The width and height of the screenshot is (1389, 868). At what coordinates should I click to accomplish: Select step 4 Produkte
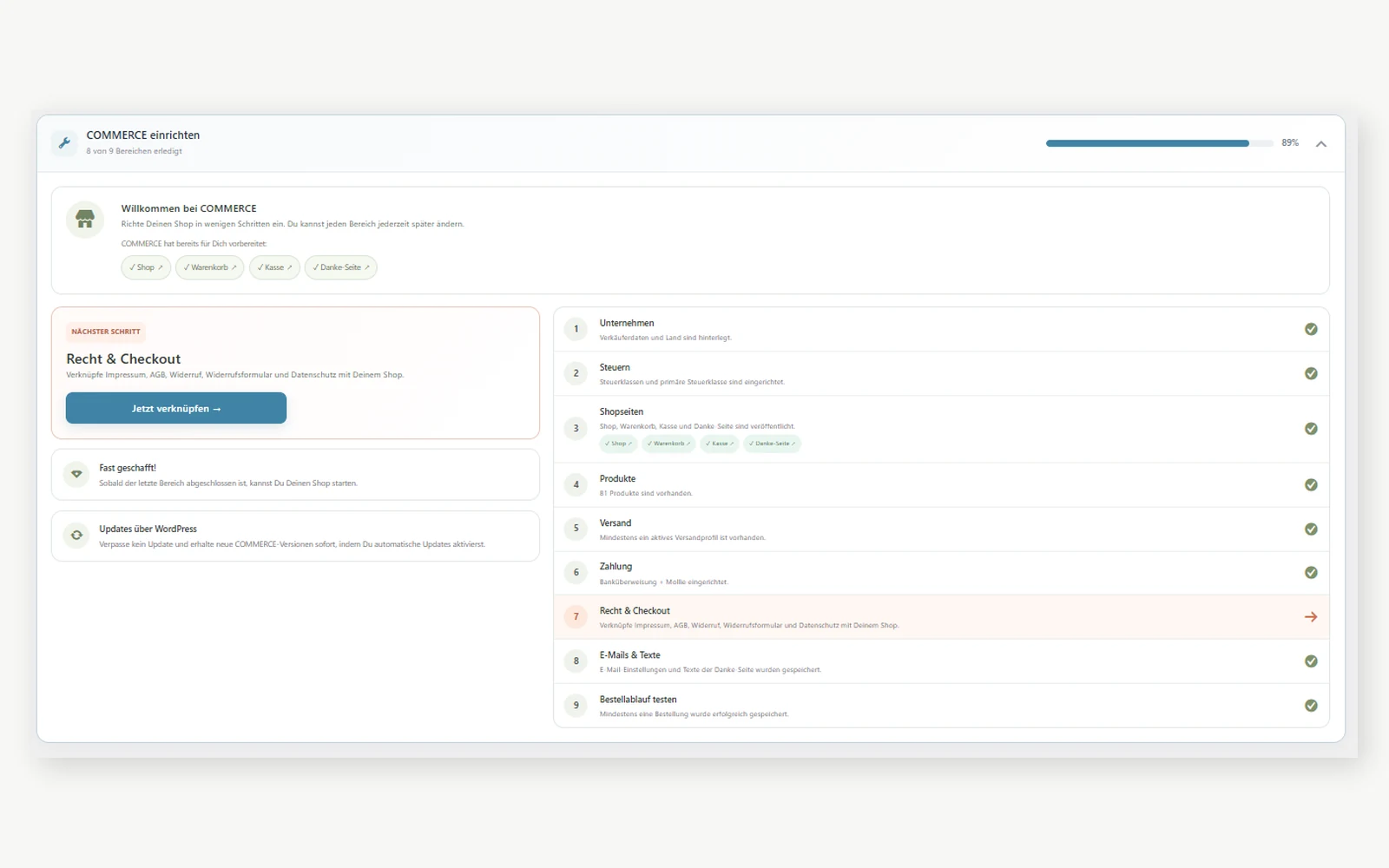941,484
